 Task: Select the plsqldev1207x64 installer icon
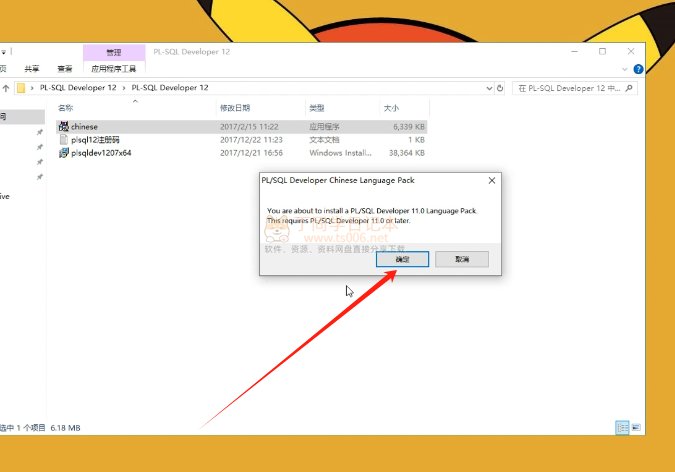[64, 153]
